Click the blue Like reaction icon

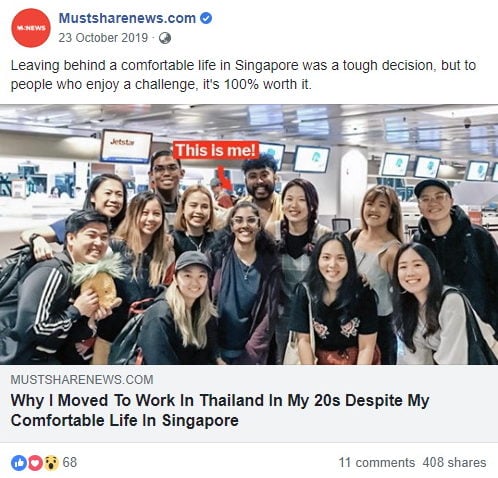[19, 463]
